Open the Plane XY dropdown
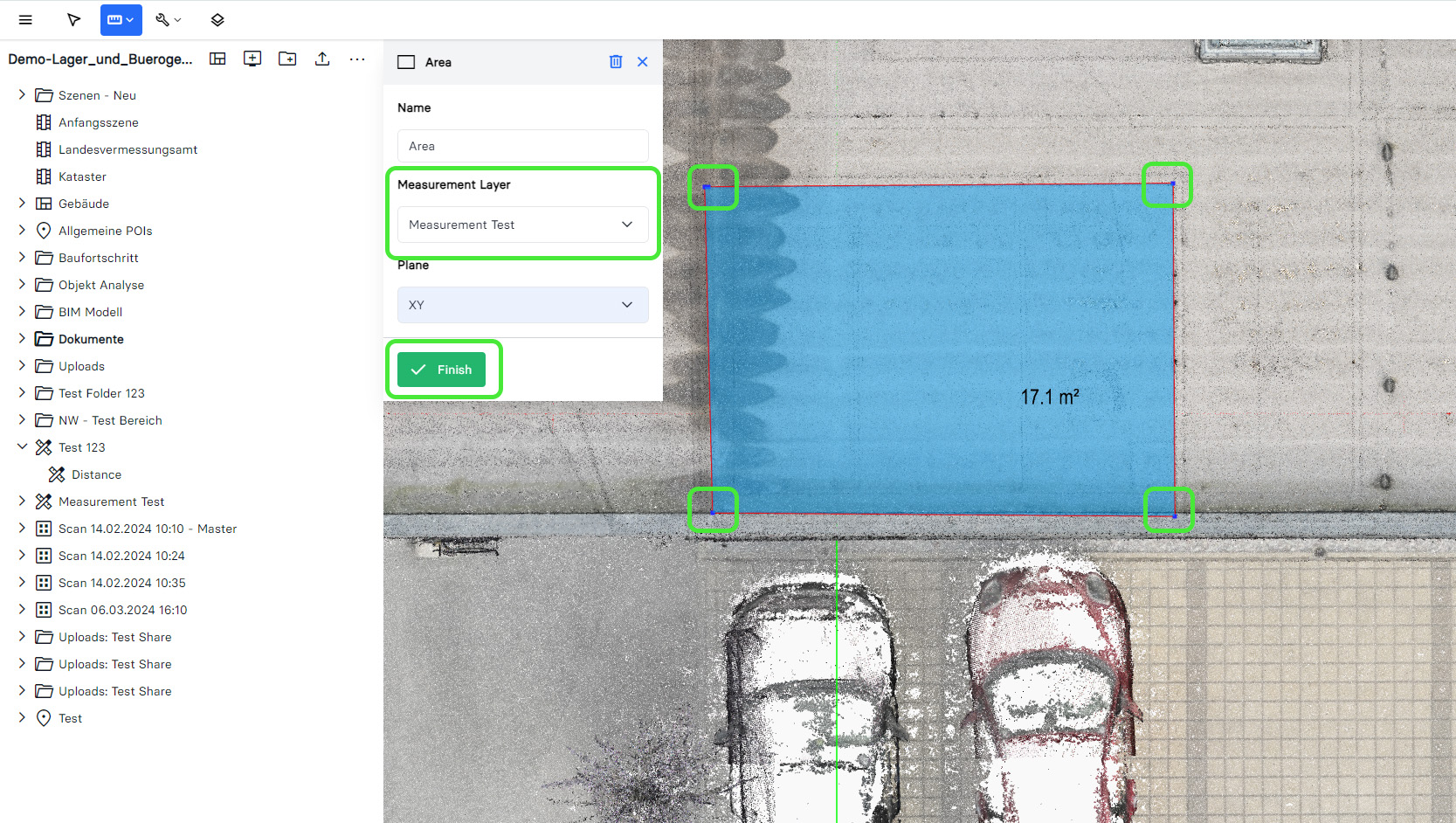Image resolution: width=1456 pixels, height=823 pixels. coord(522,305)
